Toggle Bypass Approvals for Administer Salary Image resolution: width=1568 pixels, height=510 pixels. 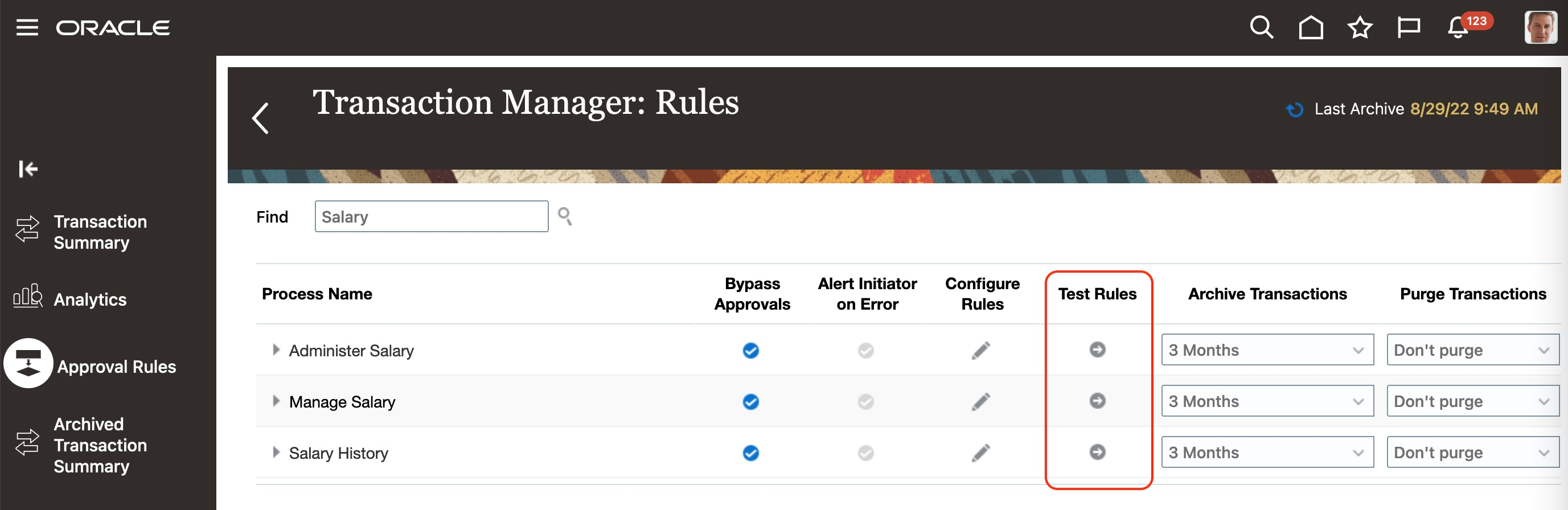pyautogui.click(x=750, y=350)
